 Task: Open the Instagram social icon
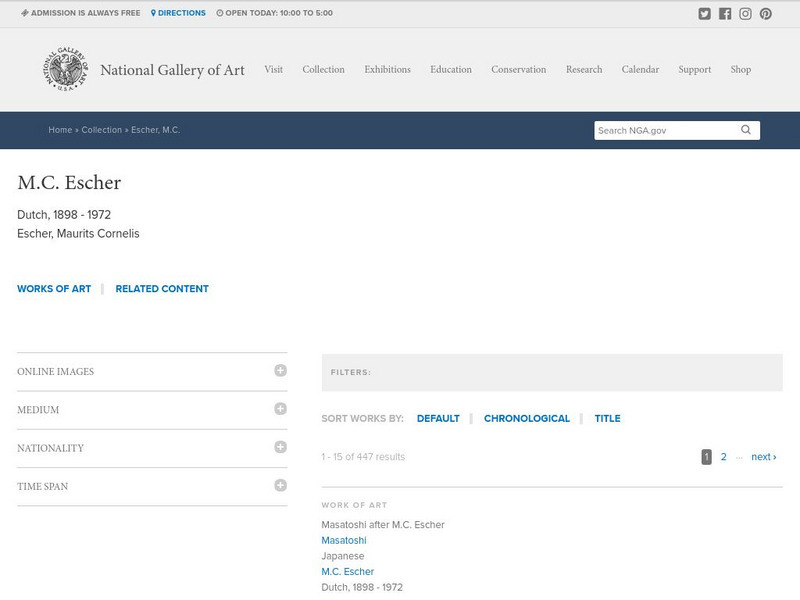(x=745, y=14)
